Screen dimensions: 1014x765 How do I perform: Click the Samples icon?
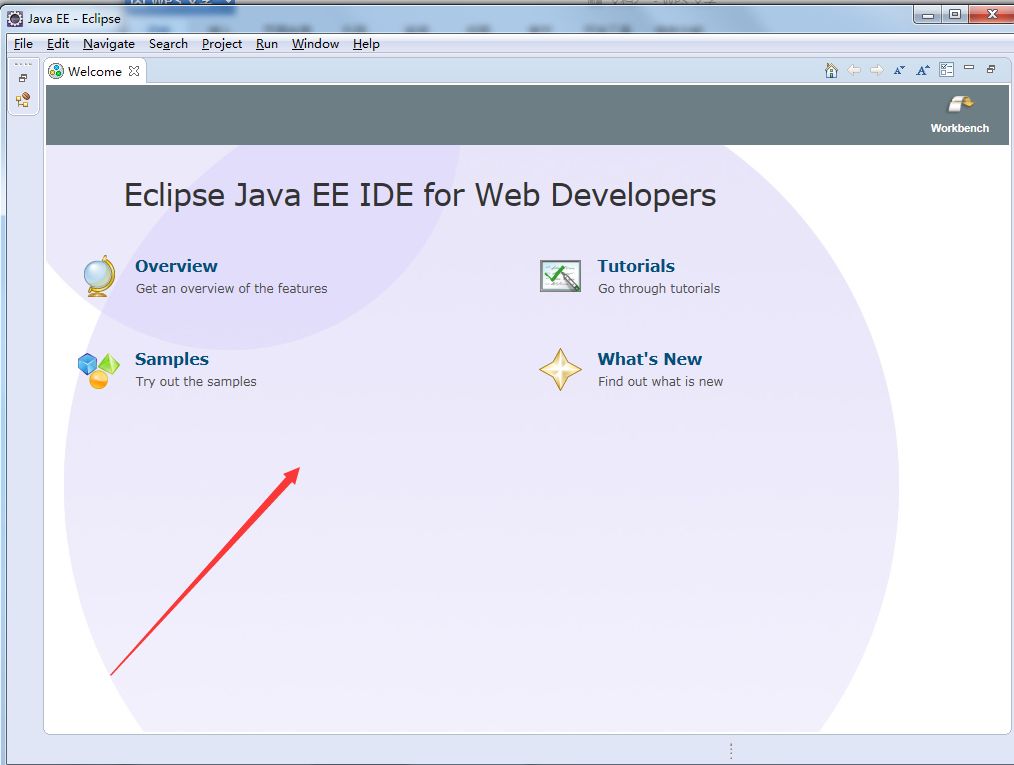coord(98,368)
